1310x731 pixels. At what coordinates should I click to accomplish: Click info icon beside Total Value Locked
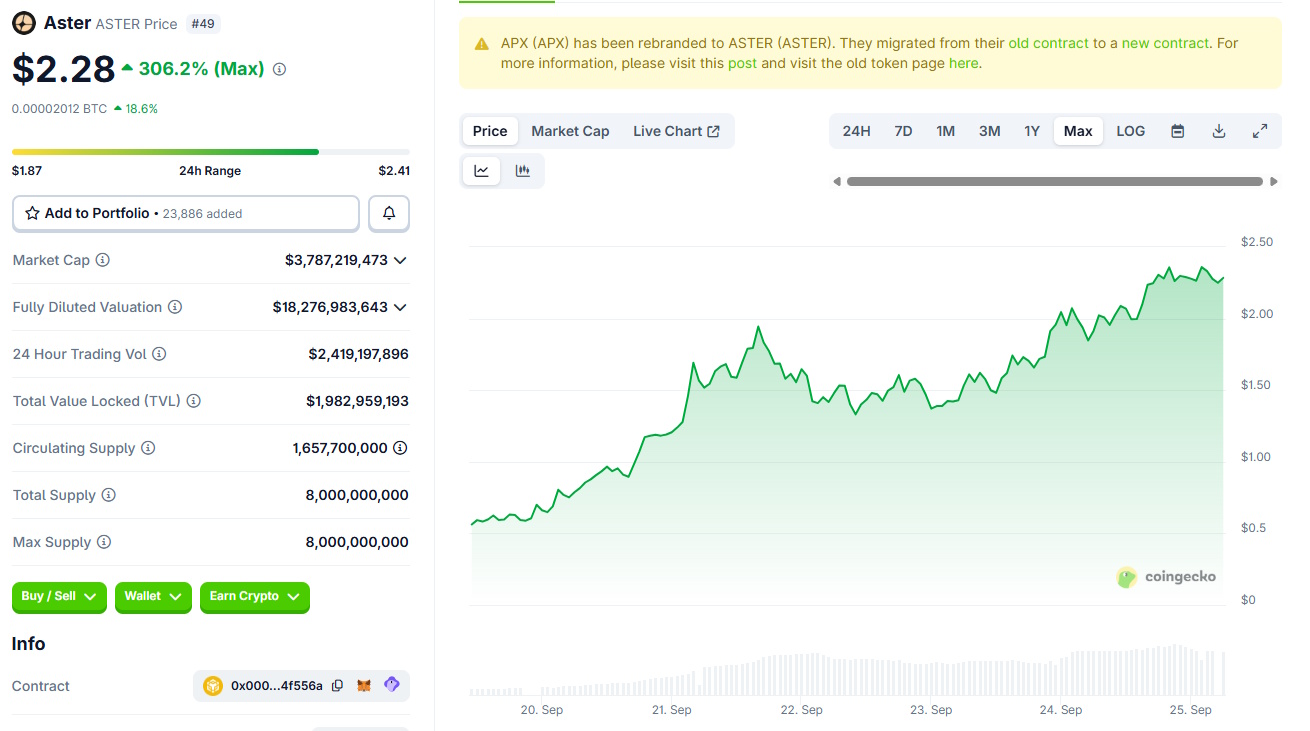[193, 401]
